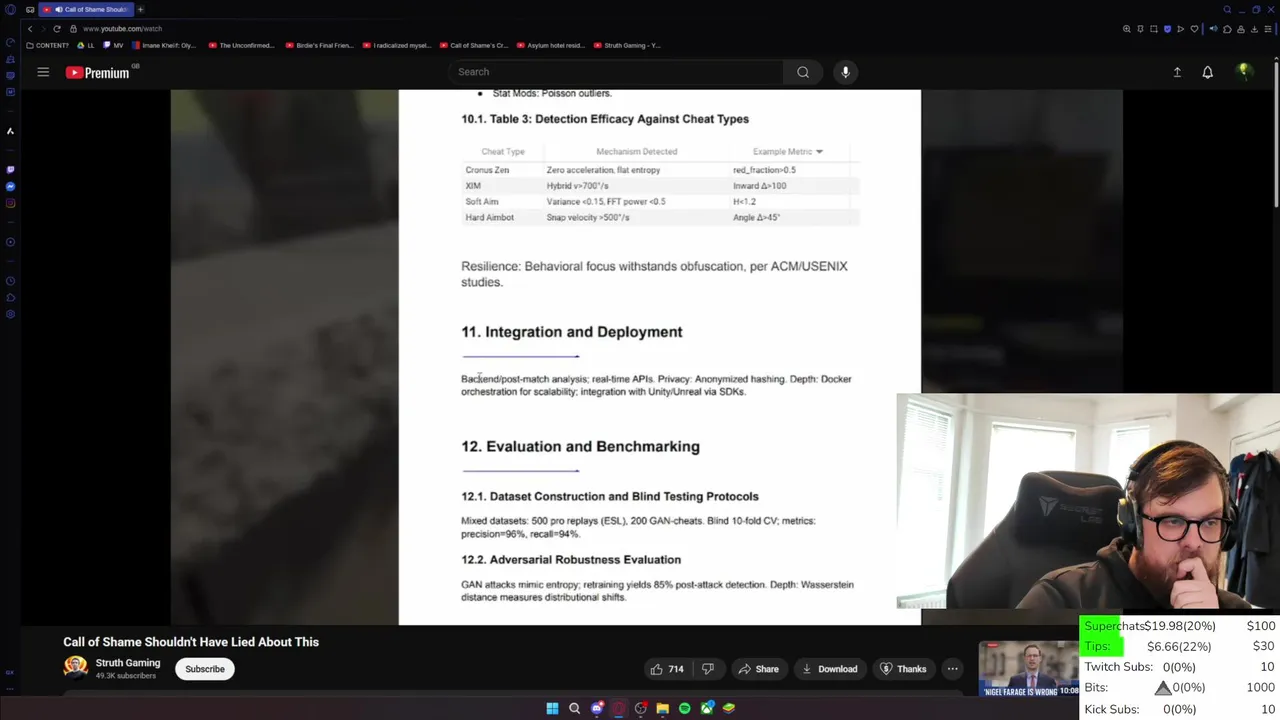
Task: Open the Struth Gaming channel avatar
Action: pyautogui.click(x=75, y=668)
